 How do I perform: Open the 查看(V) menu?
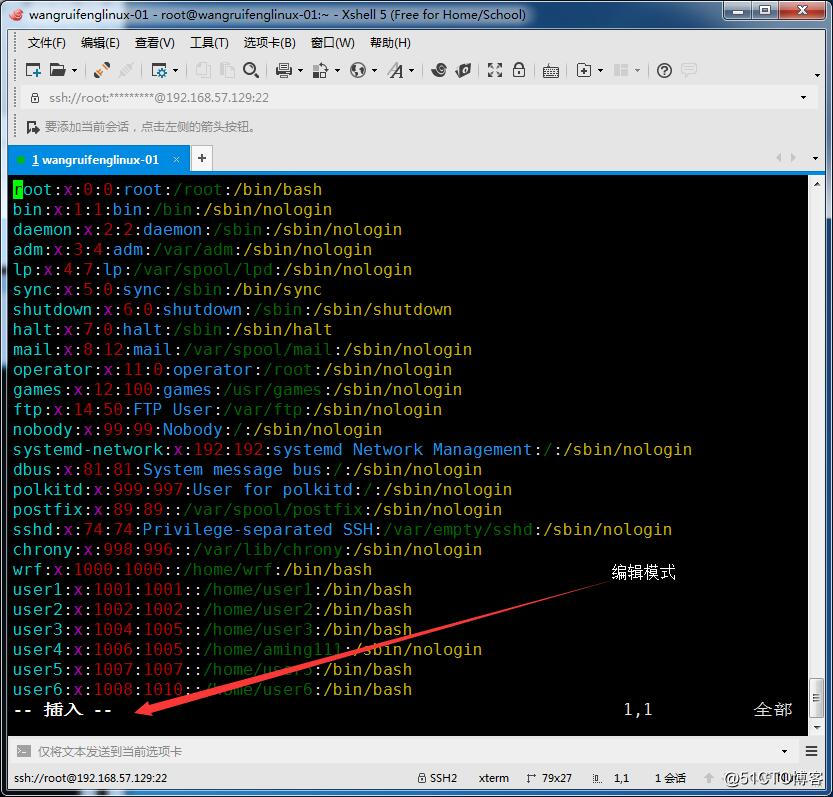[x=155, y=43]
